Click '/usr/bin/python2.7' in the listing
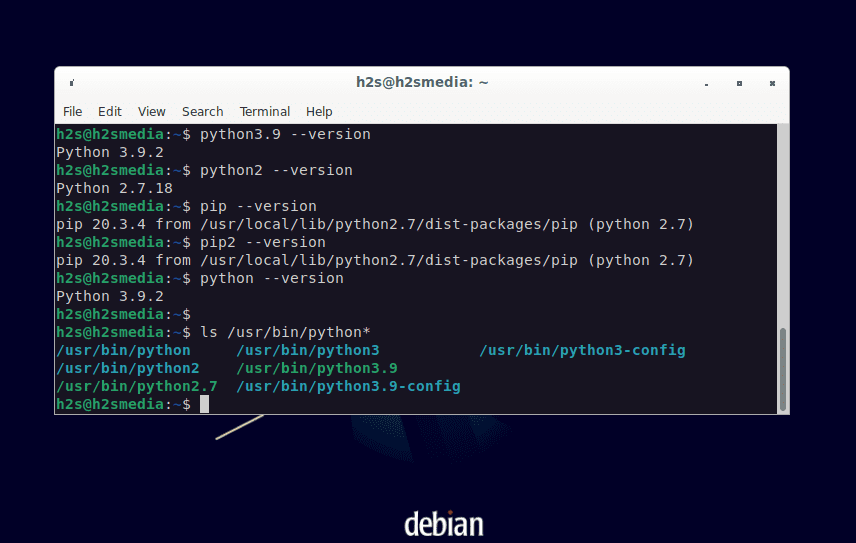856x543 pixels. 136,386
